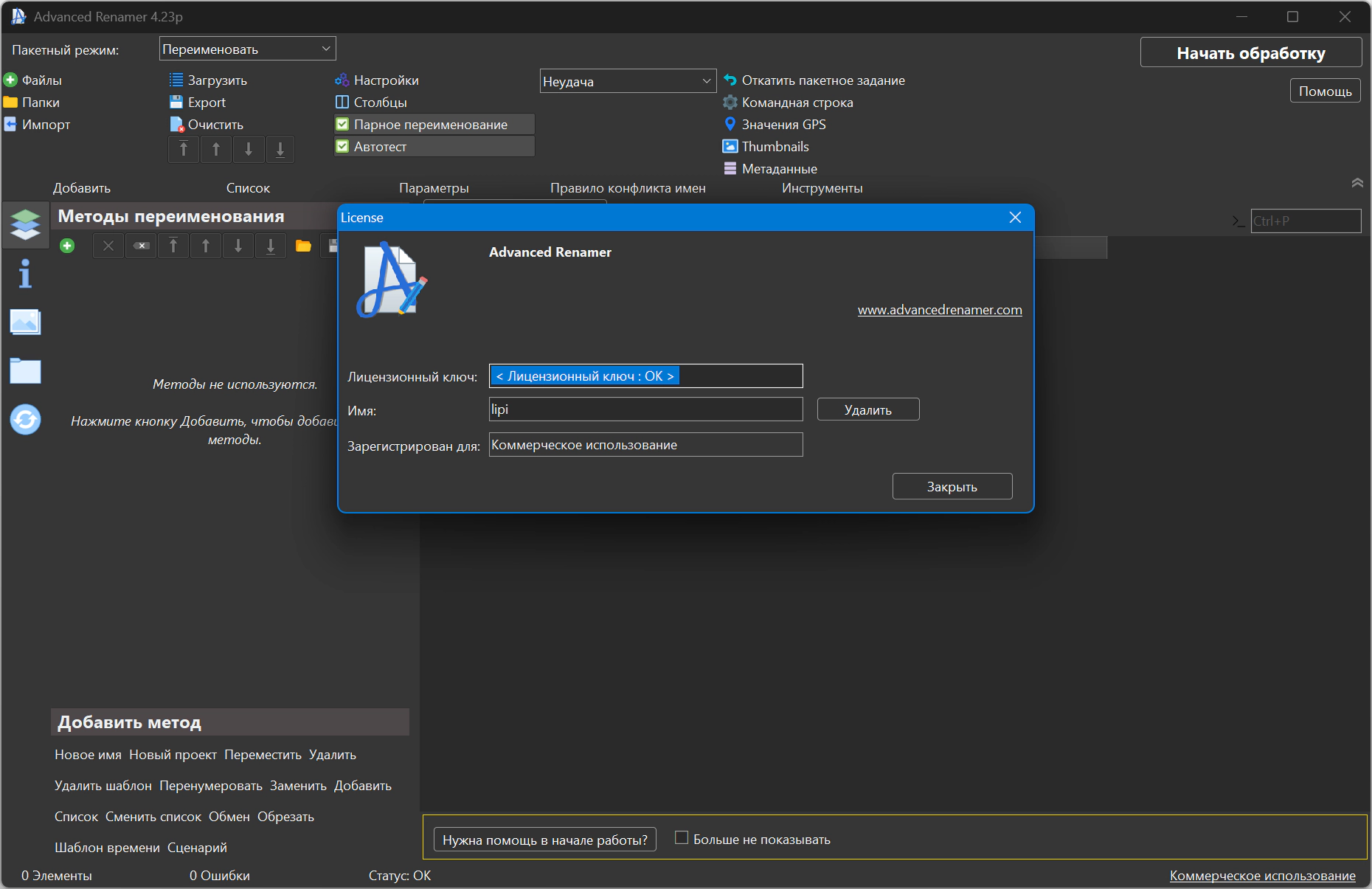Add the Сменить список method

coord(153,817)
